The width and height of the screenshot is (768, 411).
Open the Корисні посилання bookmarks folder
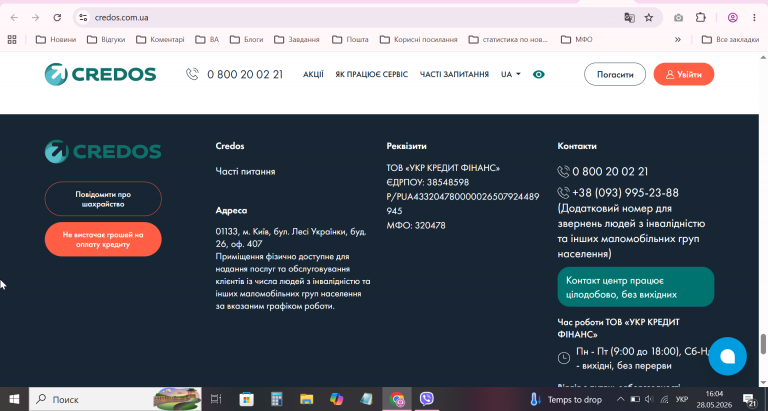(x=418, y=39)
